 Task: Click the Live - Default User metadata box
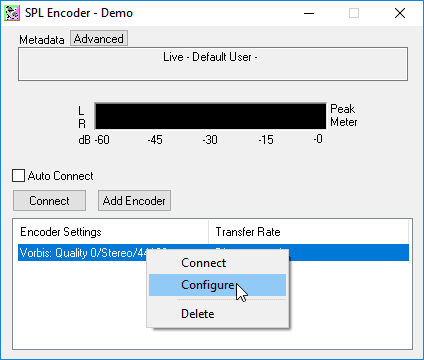[213, 64]
